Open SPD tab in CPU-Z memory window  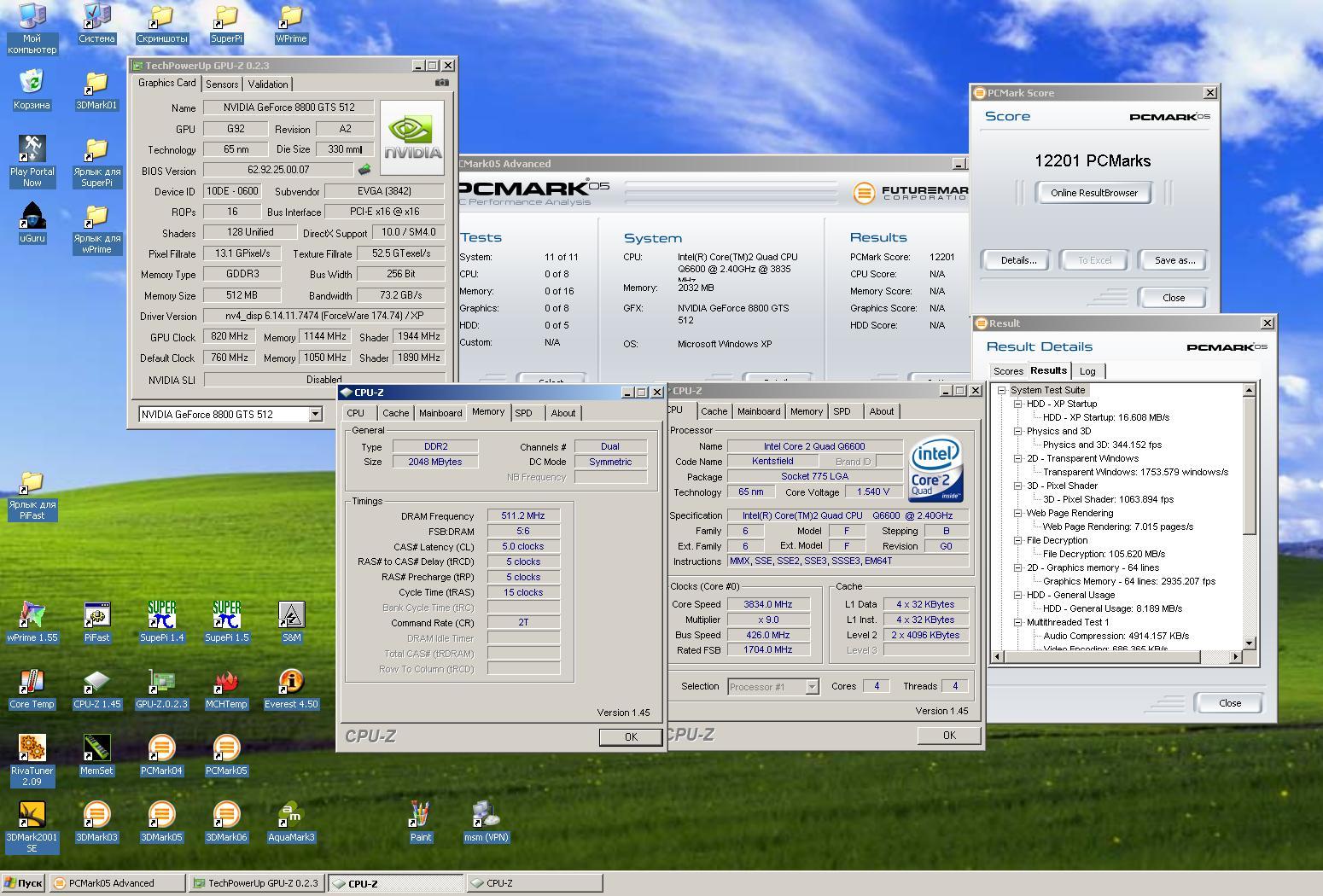(524, 413)
